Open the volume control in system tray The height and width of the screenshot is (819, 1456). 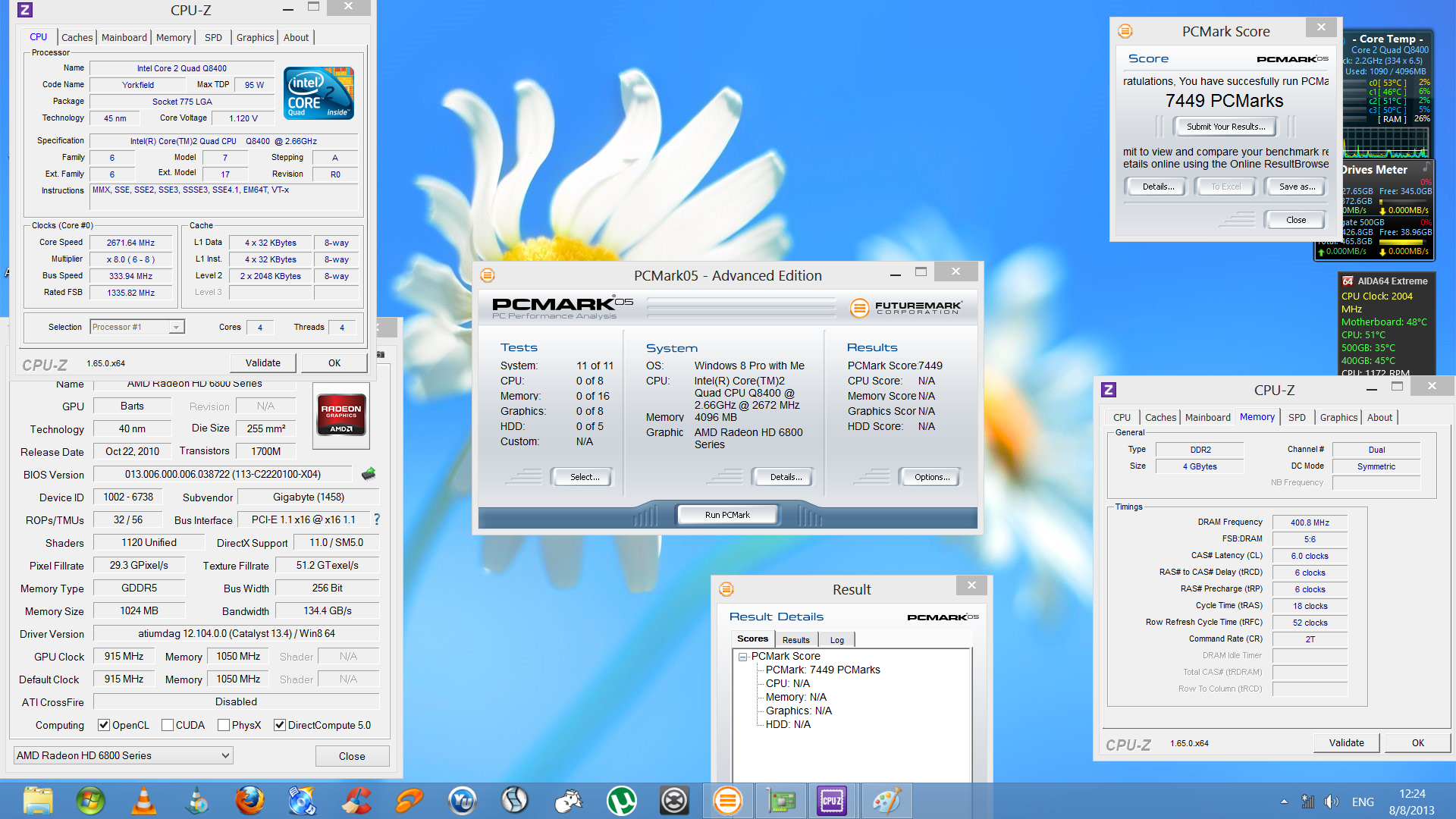pyautogui.click(x=1331, y=802)
